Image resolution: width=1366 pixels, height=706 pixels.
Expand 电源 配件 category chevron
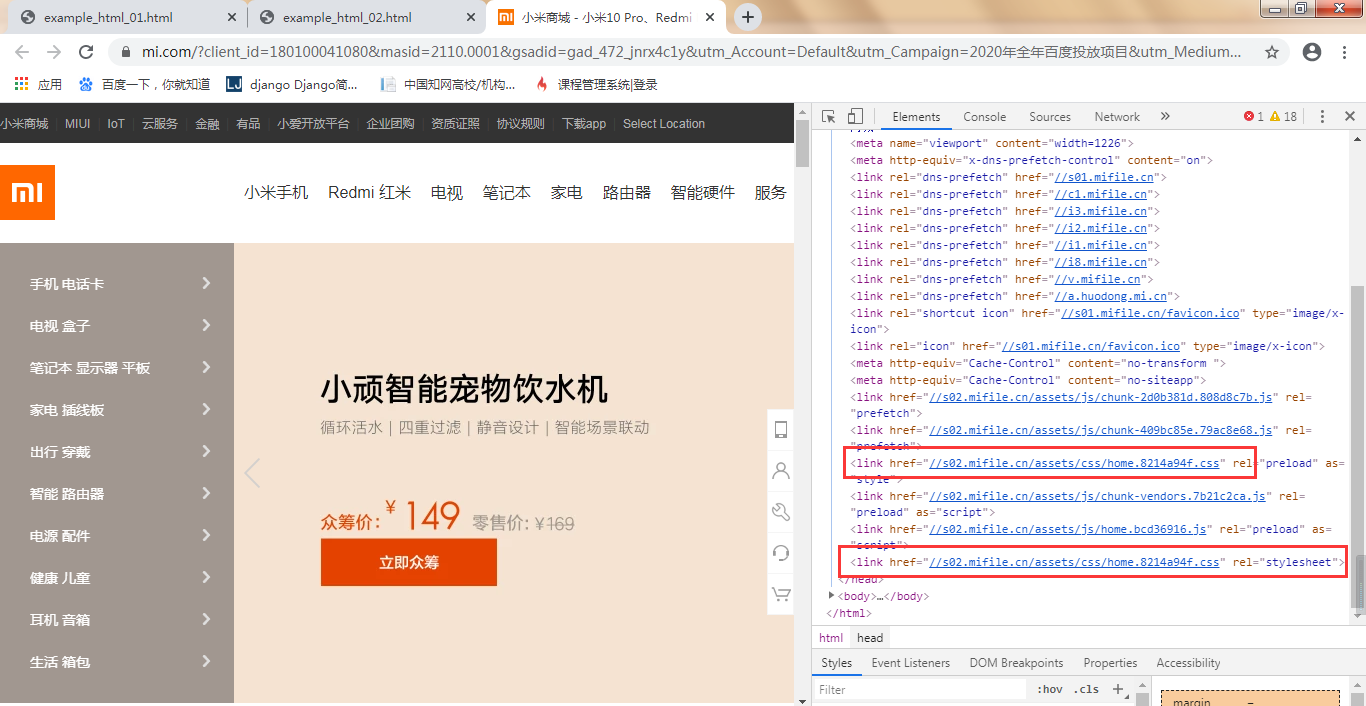tap(206, 535)
